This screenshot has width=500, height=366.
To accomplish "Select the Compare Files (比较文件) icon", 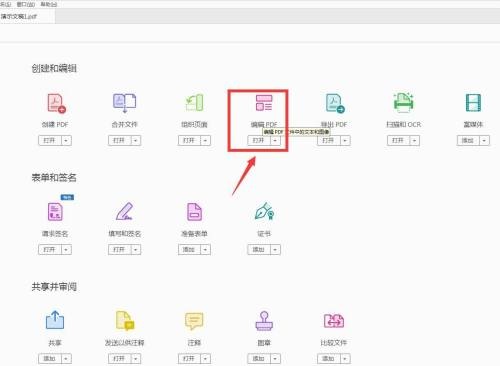I will [x=334, y=321].
